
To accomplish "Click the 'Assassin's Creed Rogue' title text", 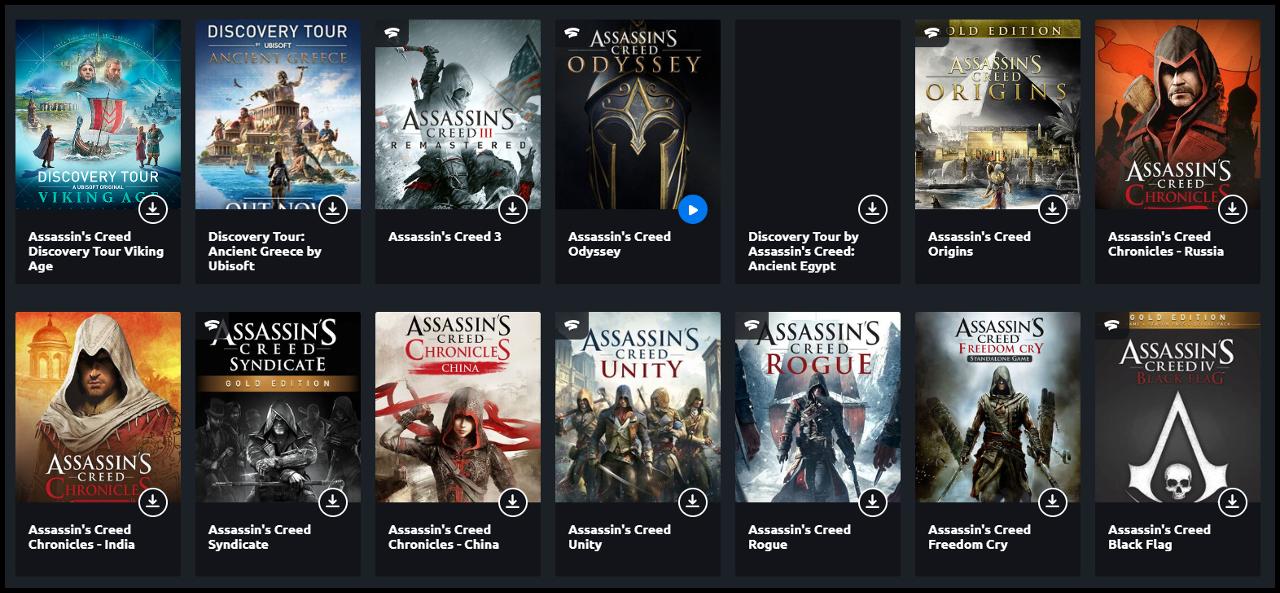I will (799, 537).
